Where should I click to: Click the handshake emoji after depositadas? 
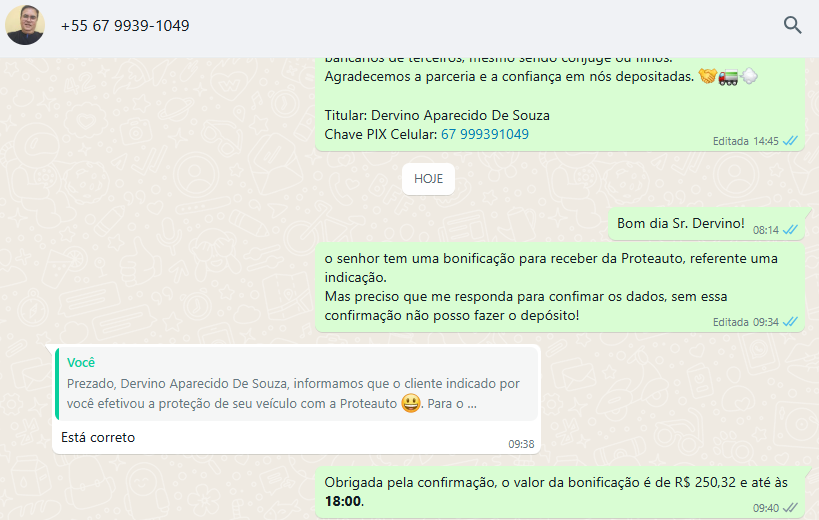tap(708, 76)
